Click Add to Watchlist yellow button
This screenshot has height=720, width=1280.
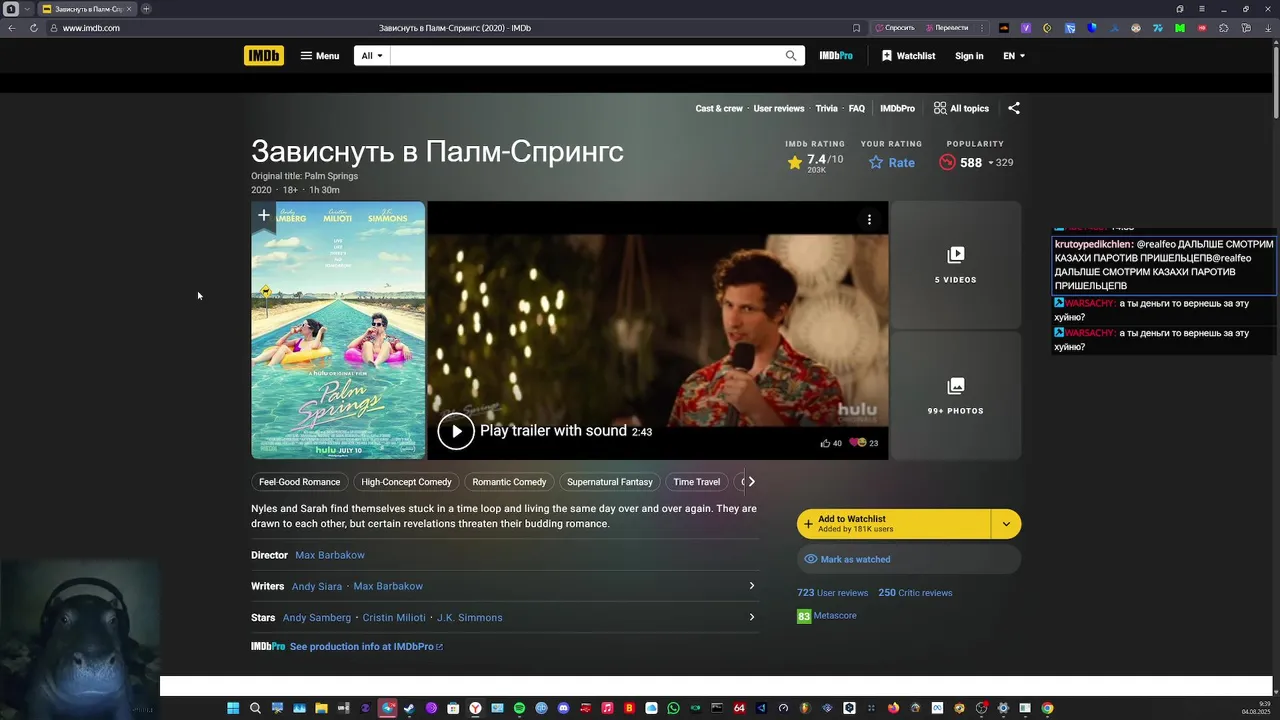(894, 524)
